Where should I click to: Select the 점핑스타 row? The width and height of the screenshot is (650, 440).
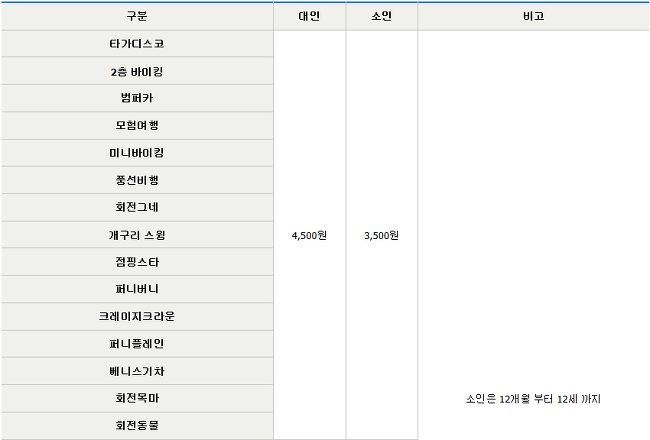(x=137, y=262)
